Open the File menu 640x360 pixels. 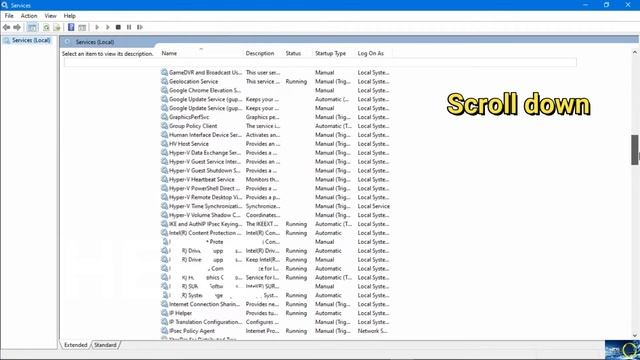(x=9, y=16)
